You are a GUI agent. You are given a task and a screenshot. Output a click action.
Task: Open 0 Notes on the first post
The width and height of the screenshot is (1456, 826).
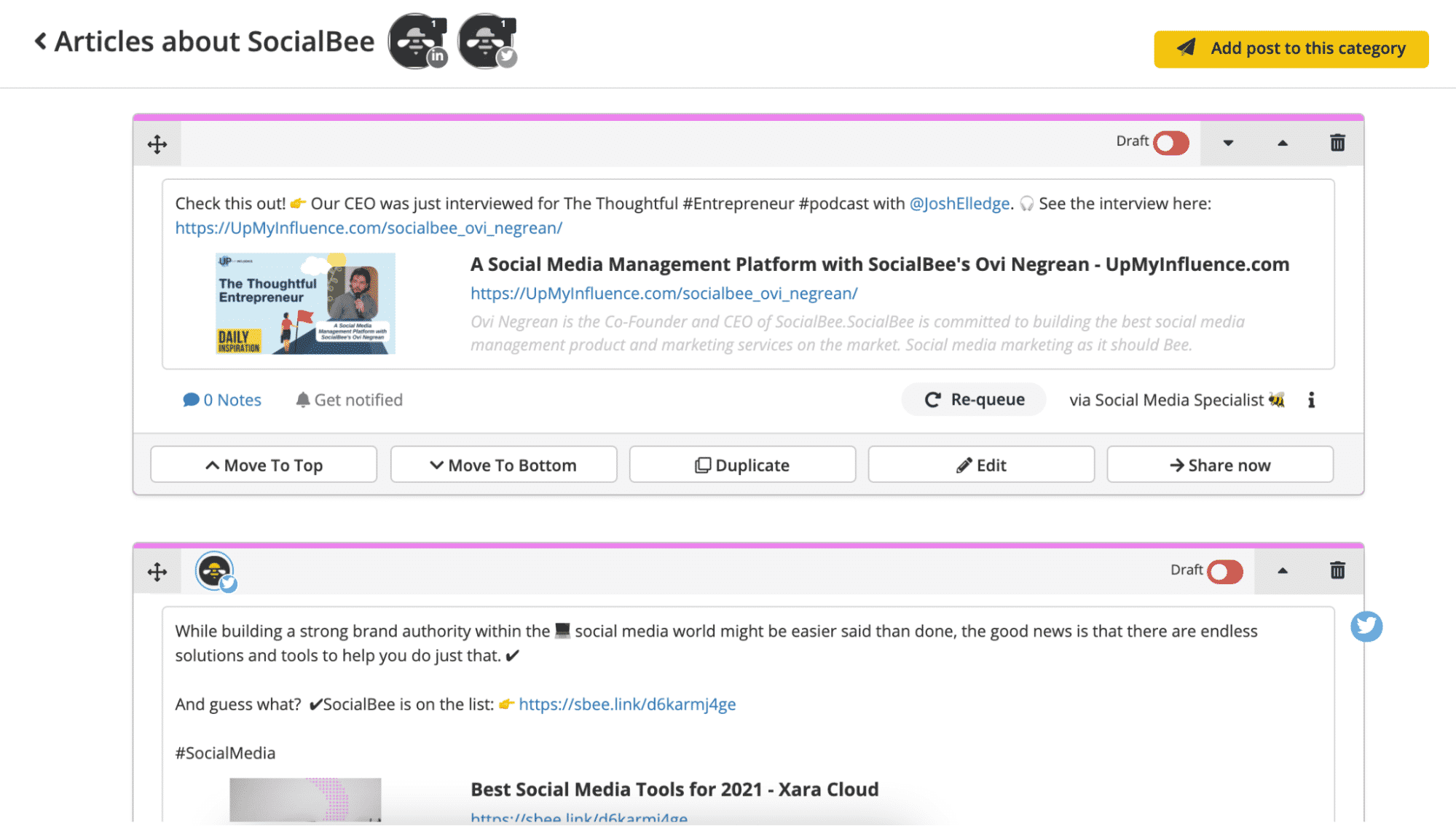point(222,400)
